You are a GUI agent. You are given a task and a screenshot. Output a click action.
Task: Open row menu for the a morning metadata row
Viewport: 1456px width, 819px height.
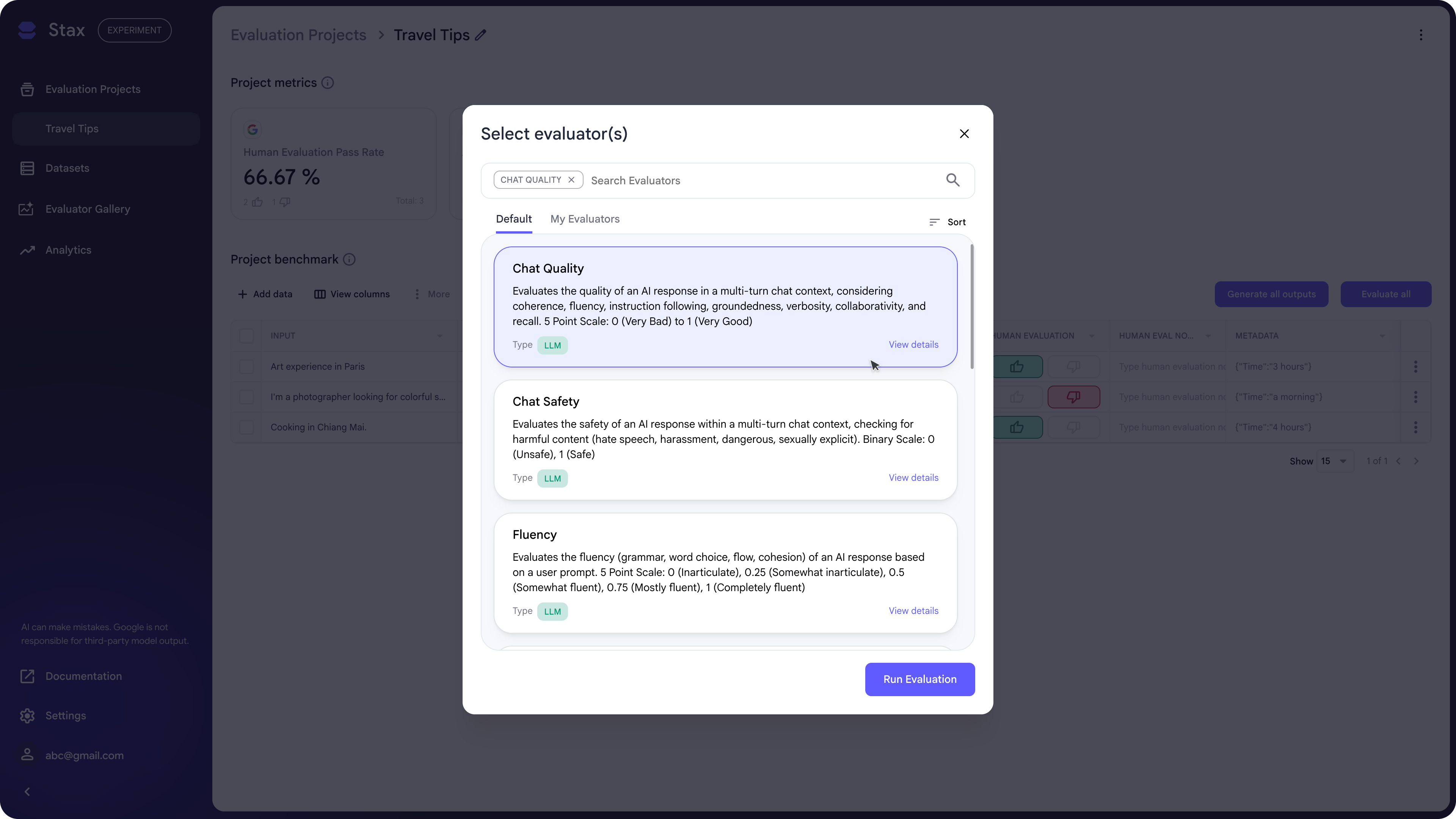1416,397
